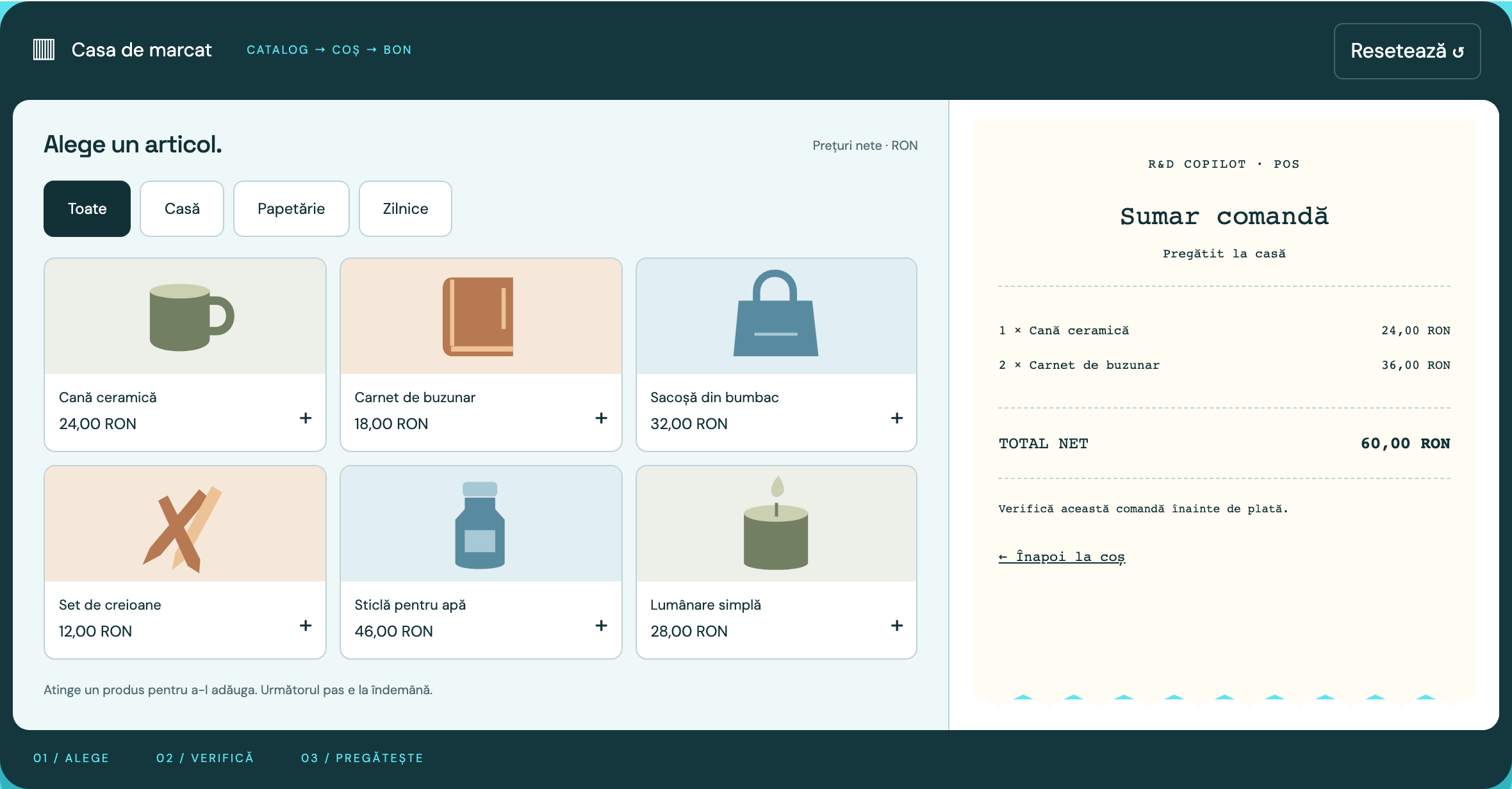The height and width of the screenshot is (789, 1512).
Task: Click the Alege un articol heading
Action: coord(133,145)
